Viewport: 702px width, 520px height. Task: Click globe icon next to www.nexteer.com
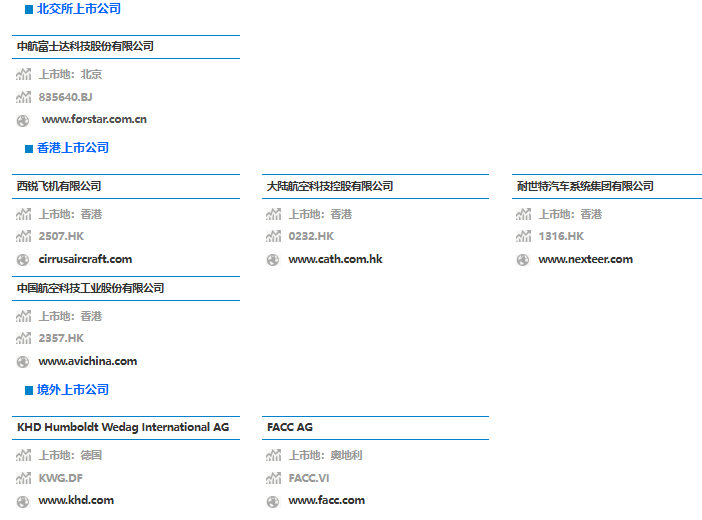tap(523, 260)
